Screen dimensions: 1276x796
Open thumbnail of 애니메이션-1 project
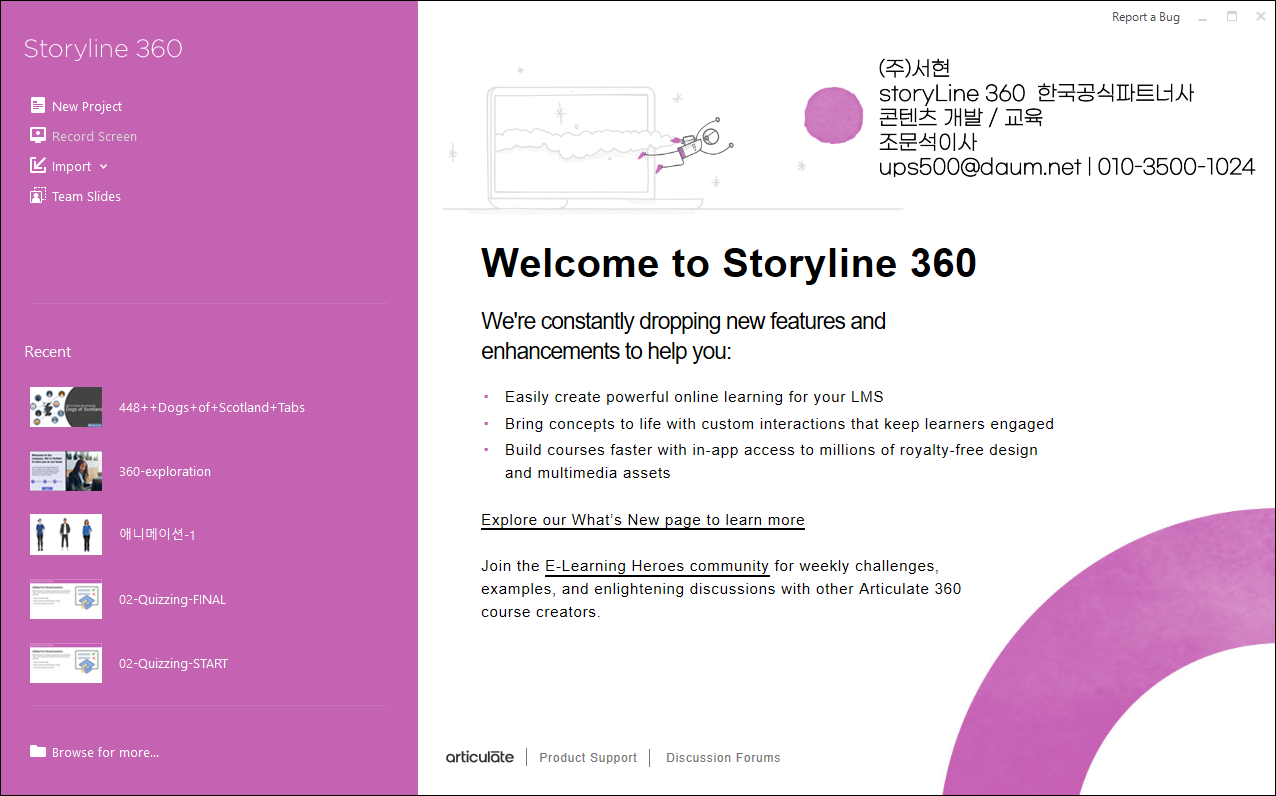(x=66, y=535)
